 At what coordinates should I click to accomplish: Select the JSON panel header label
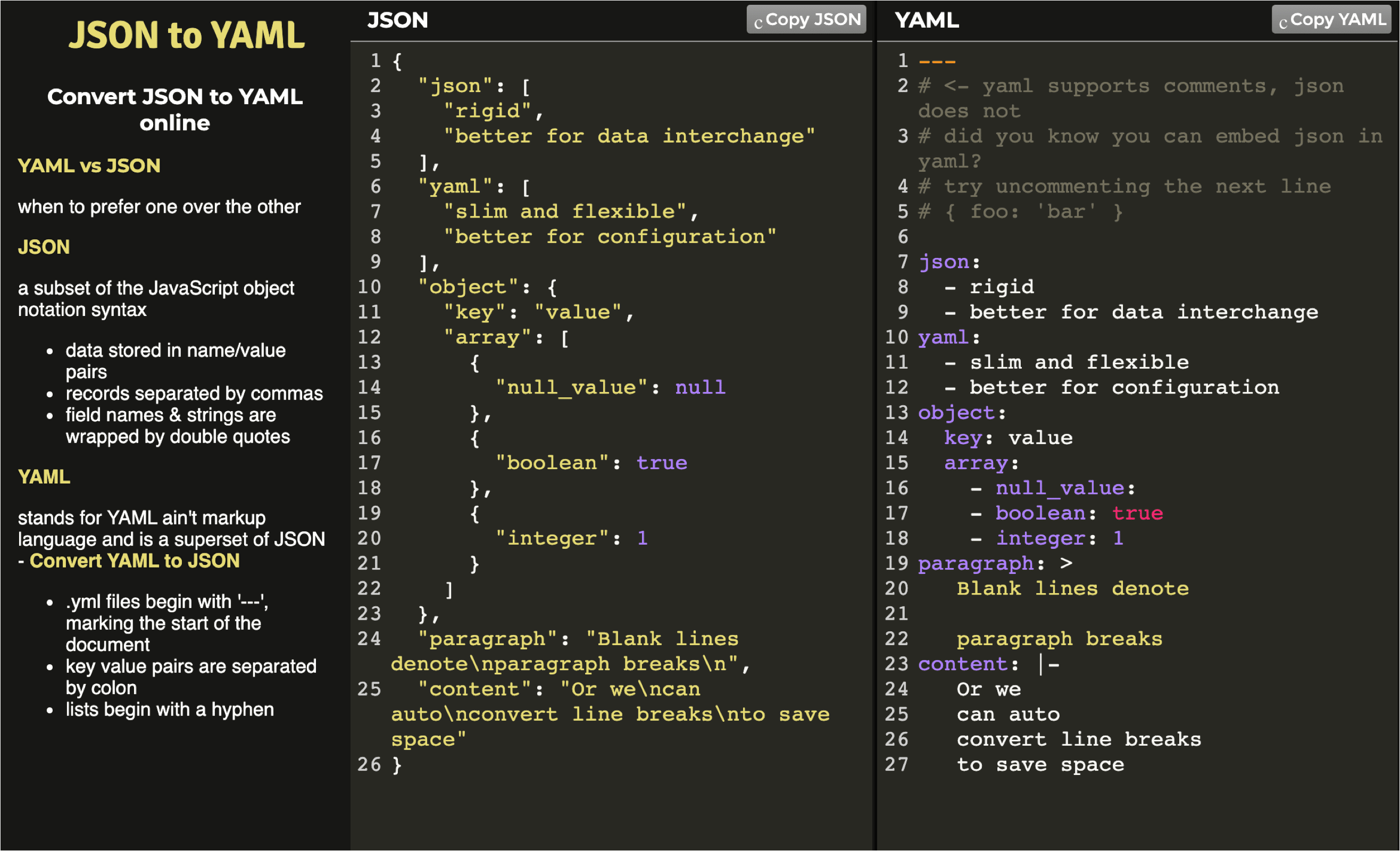[x=398, y=20]
